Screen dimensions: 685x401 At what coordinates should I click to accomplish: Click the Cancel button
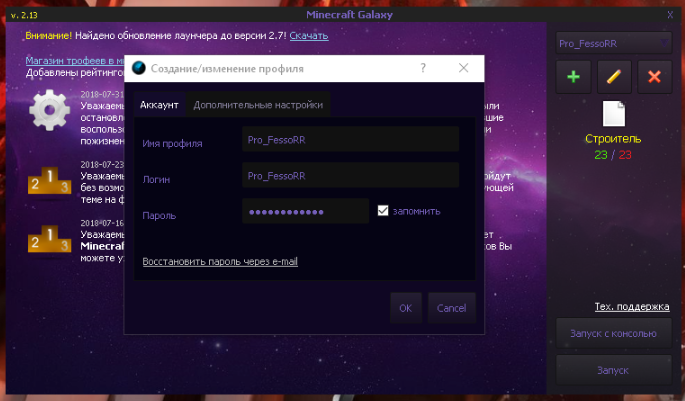pos(452,308)
